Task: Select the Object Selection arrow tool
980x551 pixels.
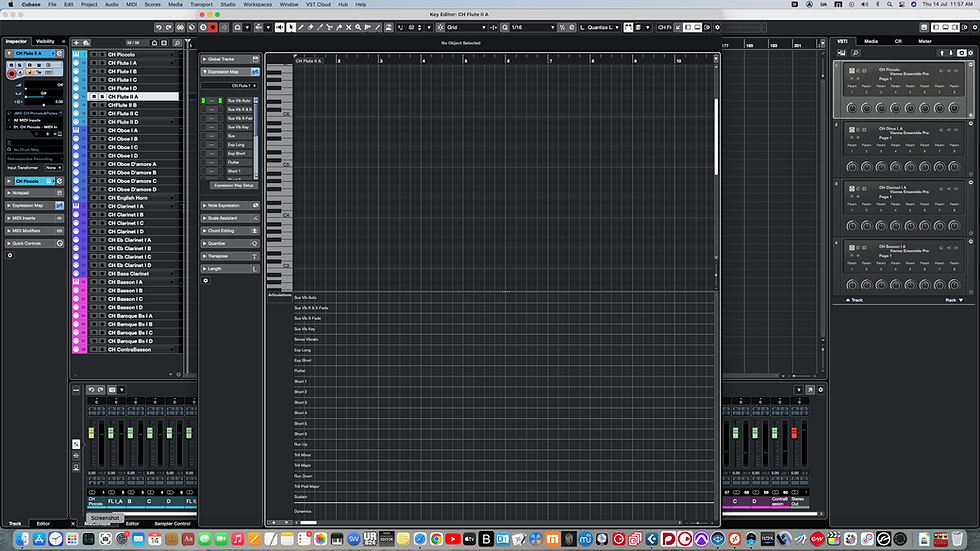Action: click(x=291, y=27)
